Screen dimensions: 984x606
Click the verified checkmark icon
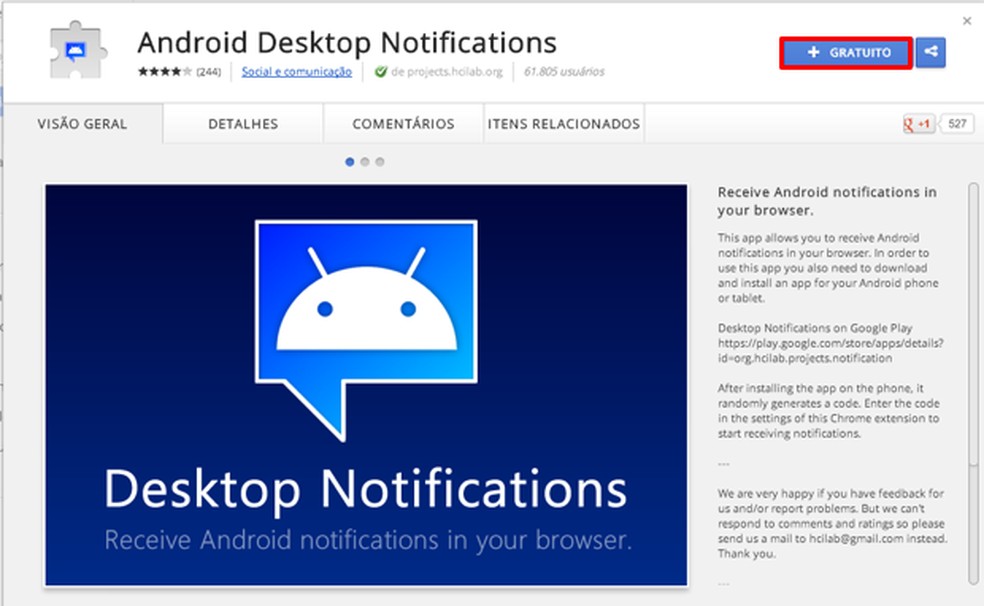380,72
